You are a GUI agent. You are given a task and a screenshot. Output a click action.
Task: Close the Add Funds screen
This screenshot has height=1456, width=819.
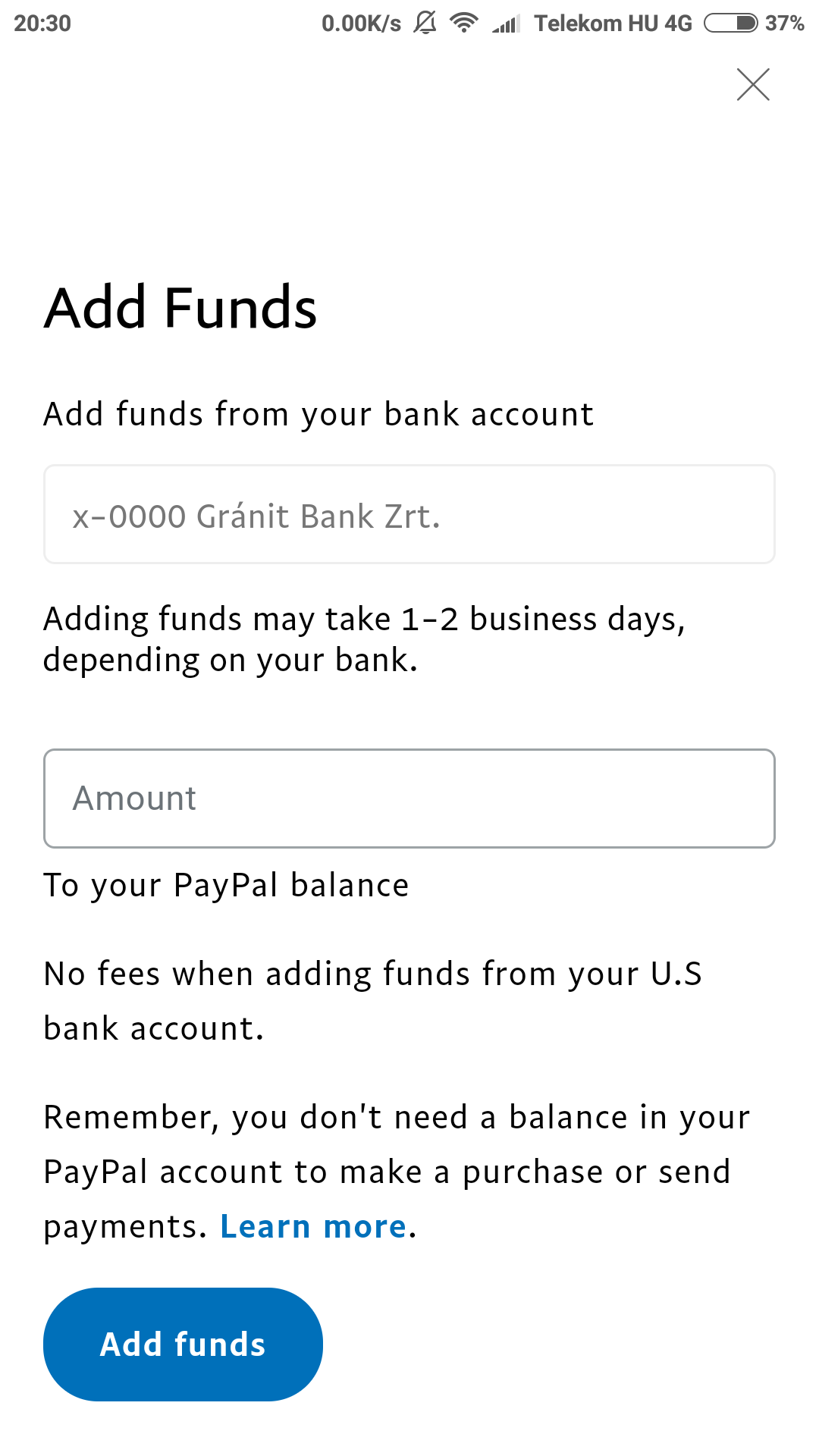coord(753,84)
